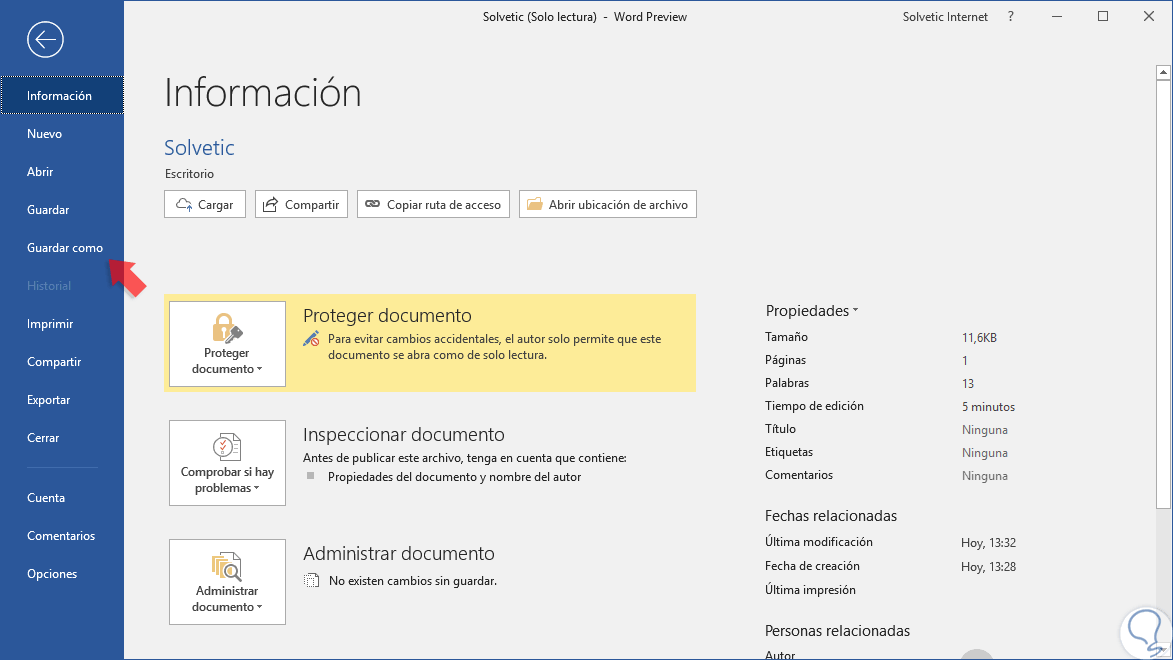Select Compartir in the left sidebar
This screenshot has width=1173, height=660.
coord(62,362)
